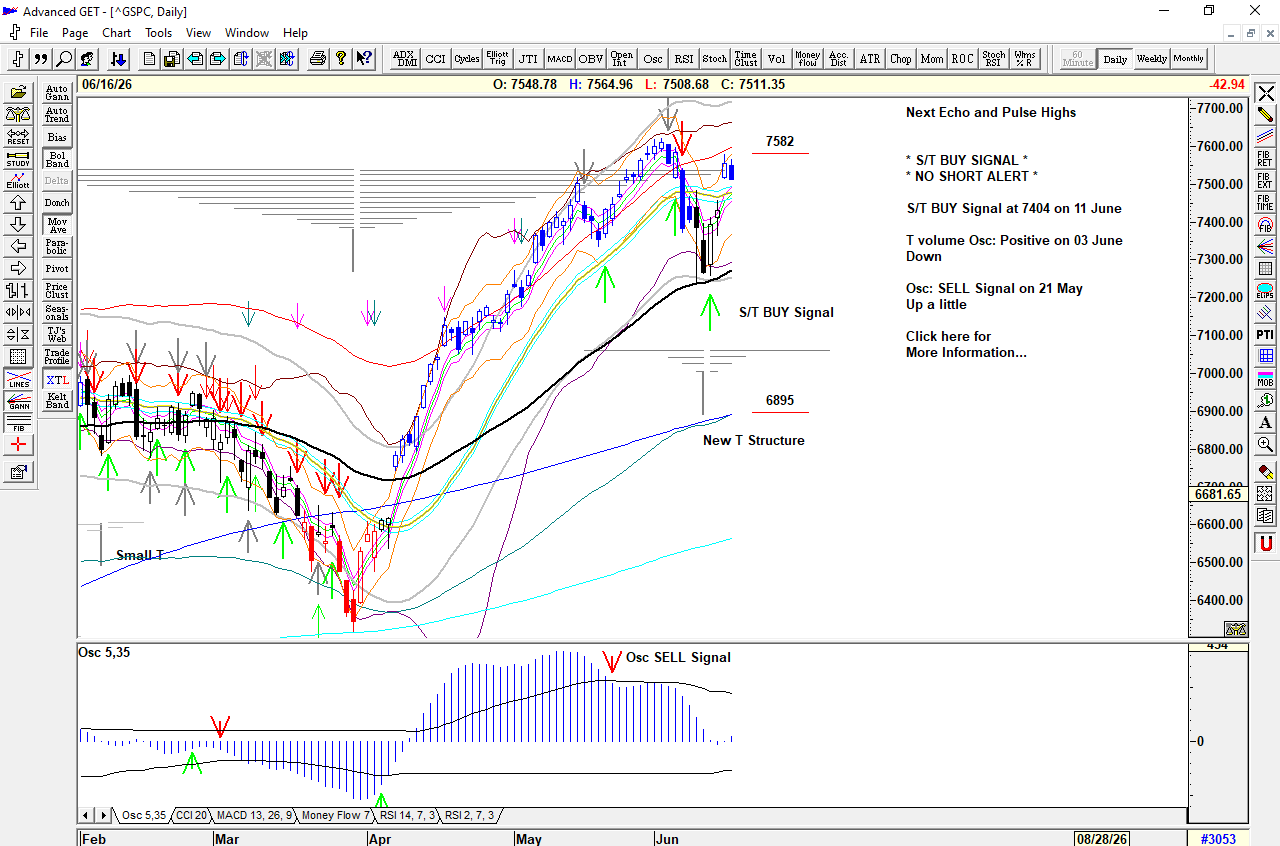Screen dimensions: 1280x846
Task: Add the MACD indicator from toolbar
Action: 559,59
